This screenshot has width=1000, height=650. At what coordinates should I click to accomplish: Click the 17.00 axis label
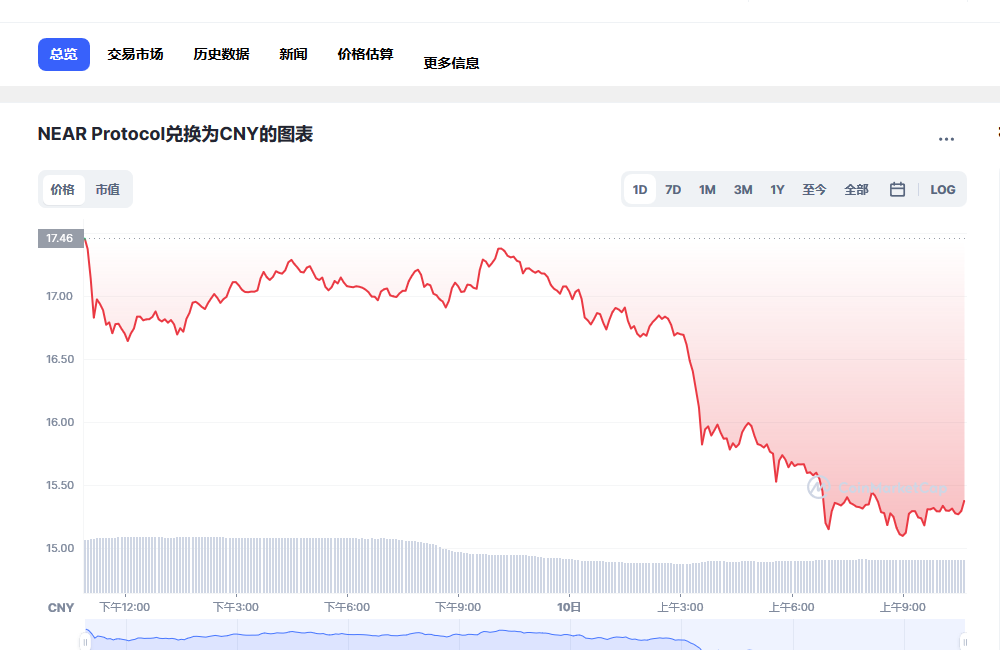click(x=59, y=296)
